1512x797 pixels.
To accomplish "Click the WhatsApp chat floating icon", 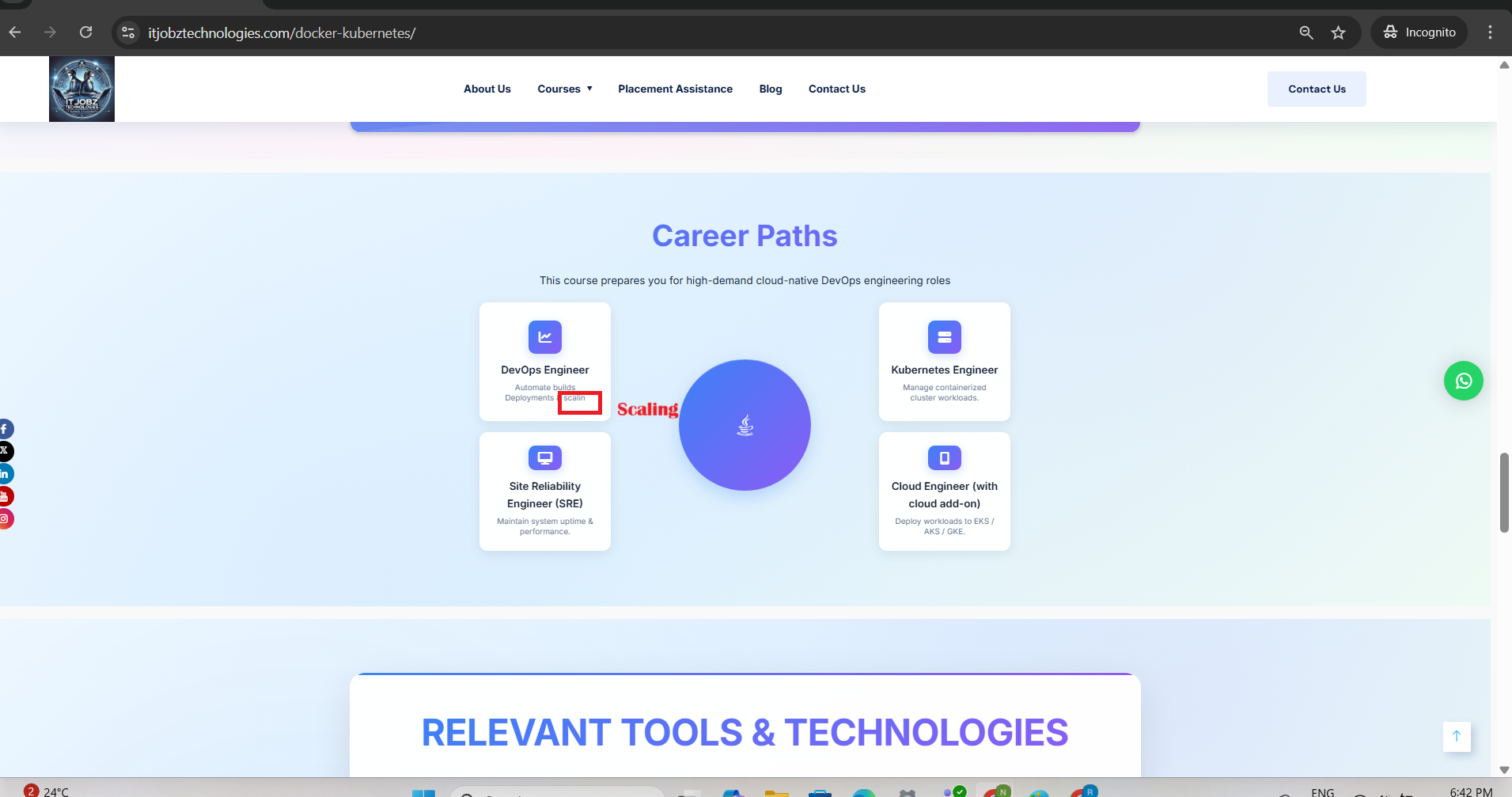I will [1463, 381].
